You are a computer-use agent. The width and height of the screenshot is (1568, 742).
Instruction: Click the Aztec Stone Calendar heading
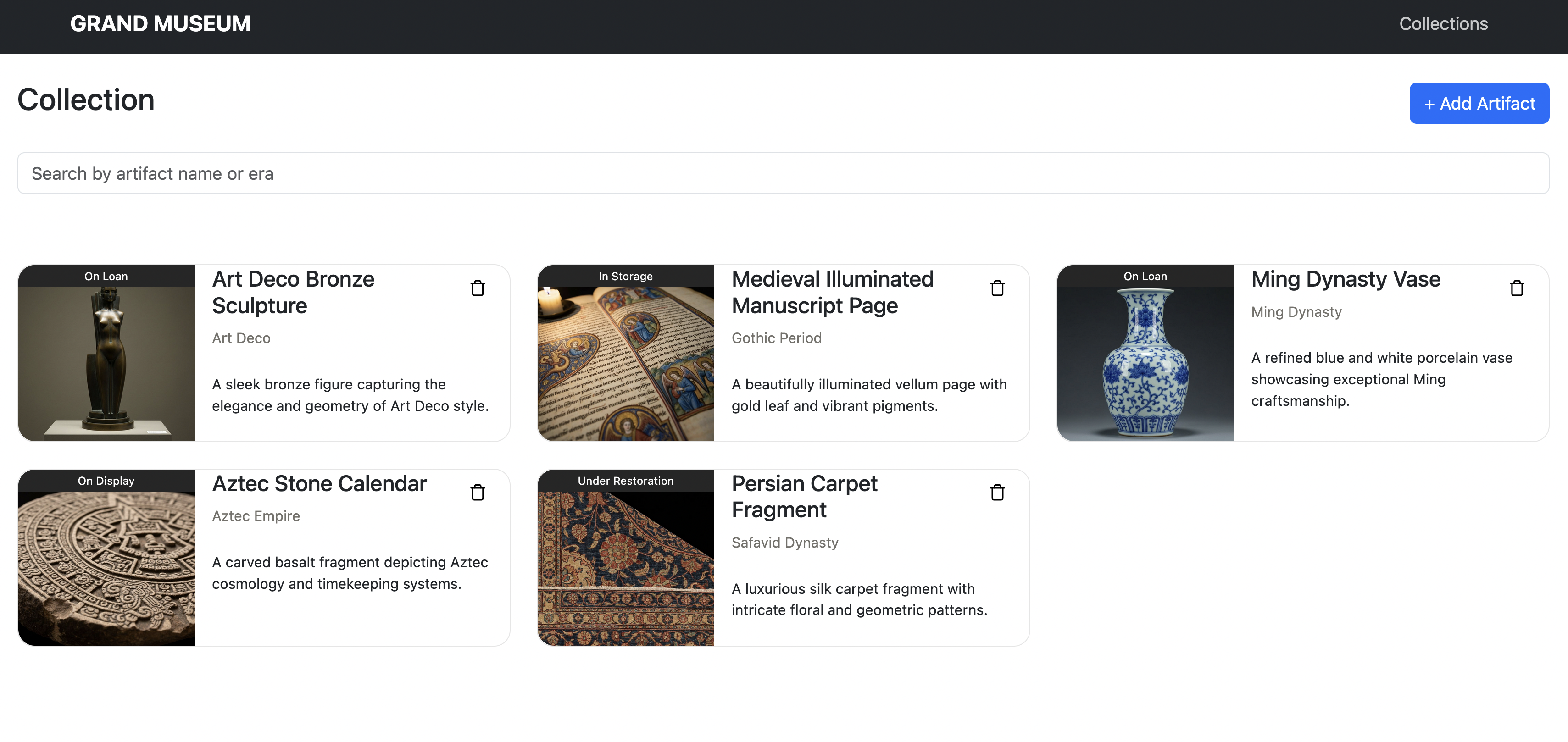[319, 484]
